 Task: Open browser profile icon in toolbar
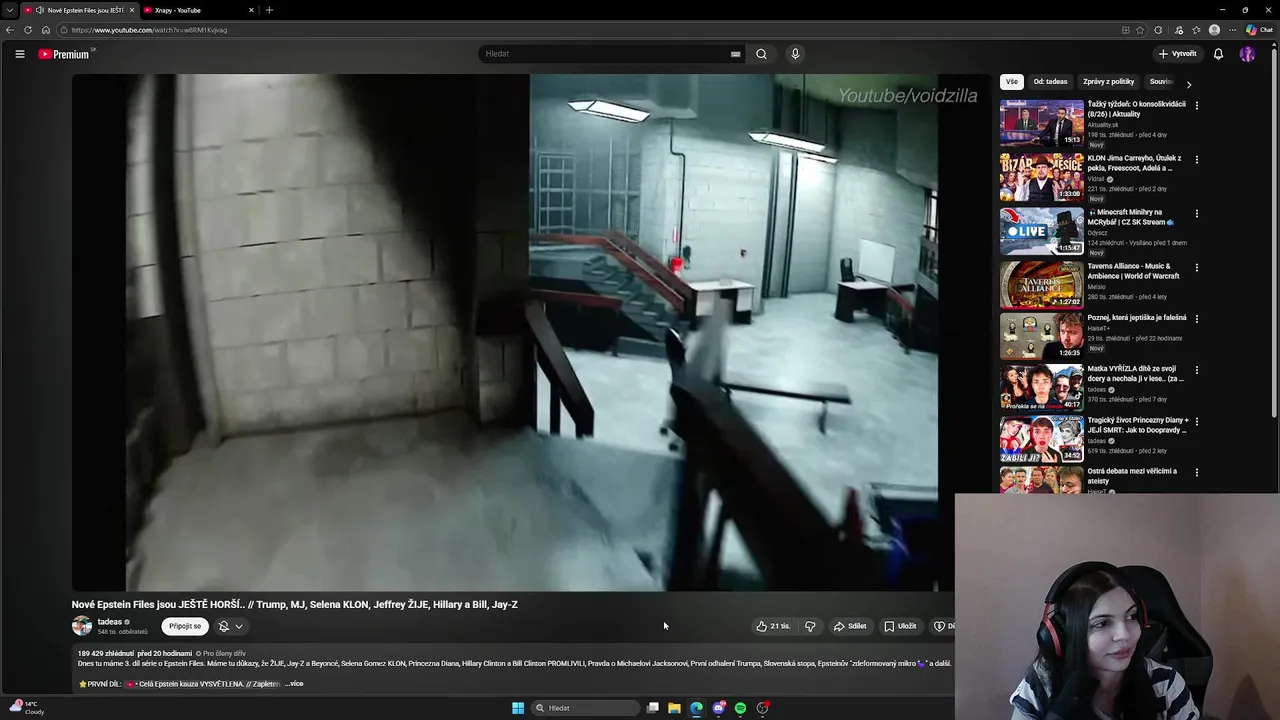coord(1214,30)
